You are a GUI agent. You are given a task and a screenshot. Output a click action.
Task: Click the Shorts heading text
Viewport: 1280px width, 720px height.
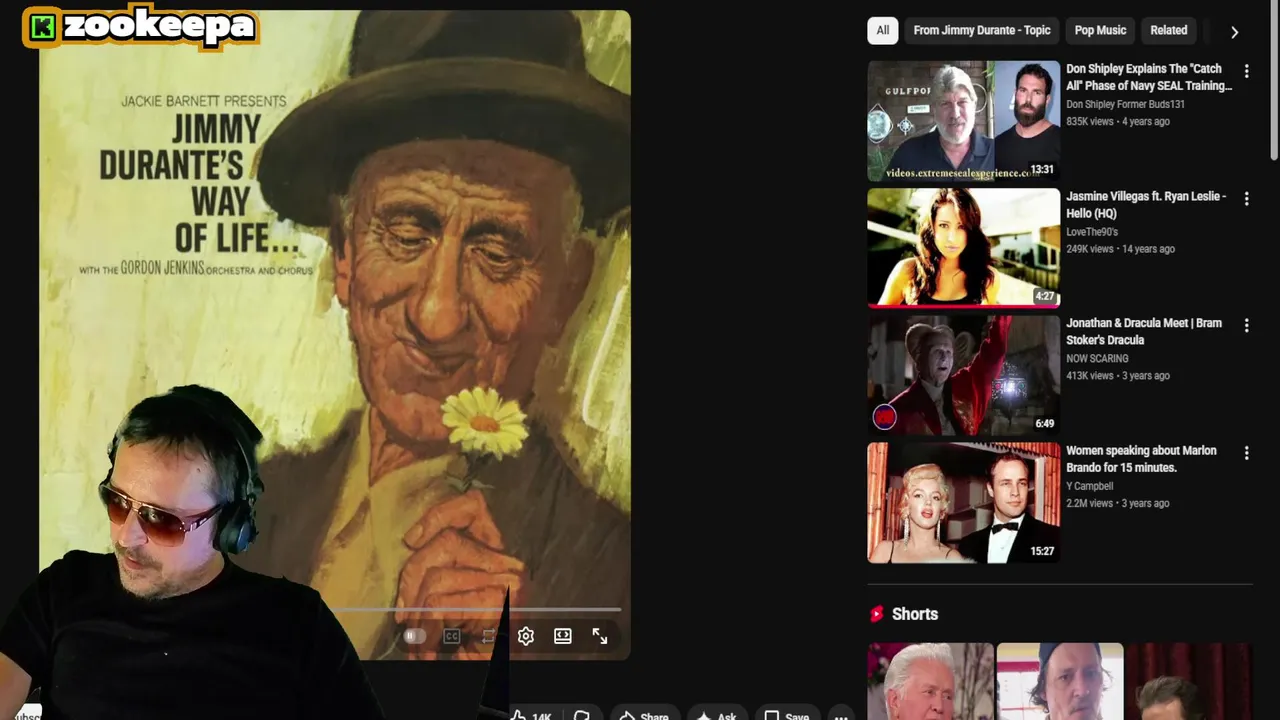pyautogui.click(x=915, y=614)
